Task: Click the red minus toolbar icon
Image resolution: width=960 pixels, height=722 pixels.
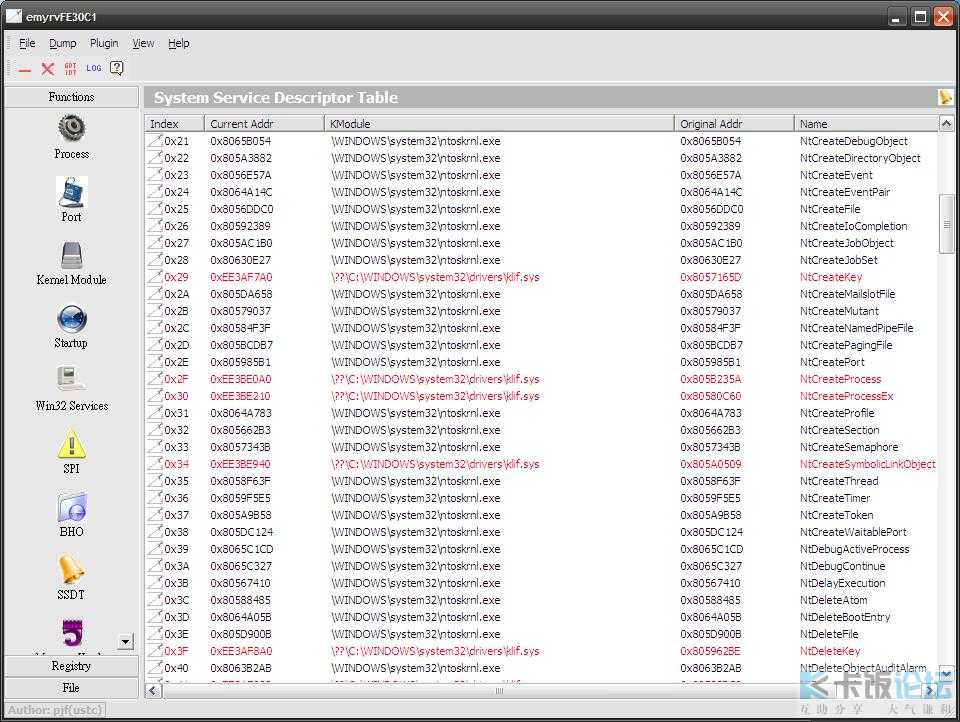Action: [25, 70]
